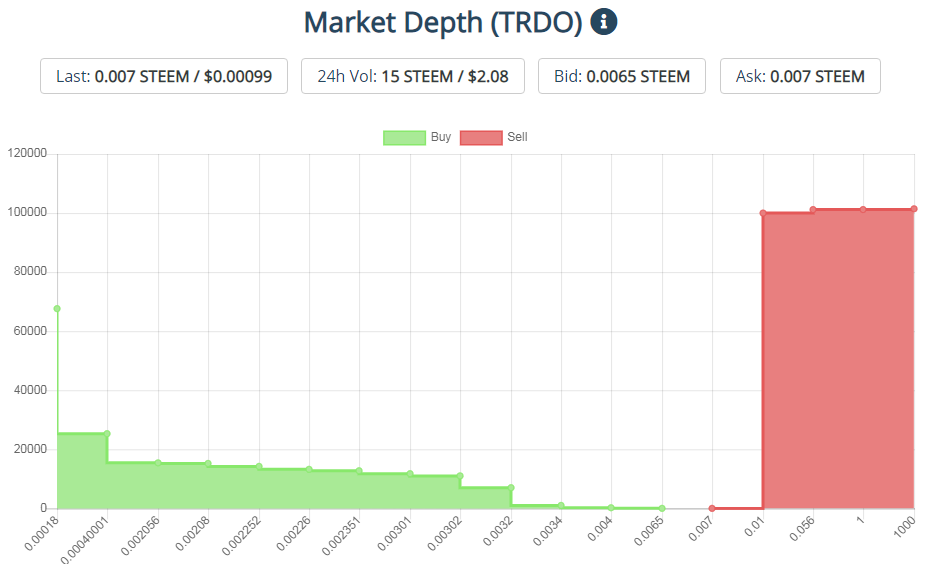933x564 pixels.
Task: Select the sell data point at price 1
Action: pos(863,209)
